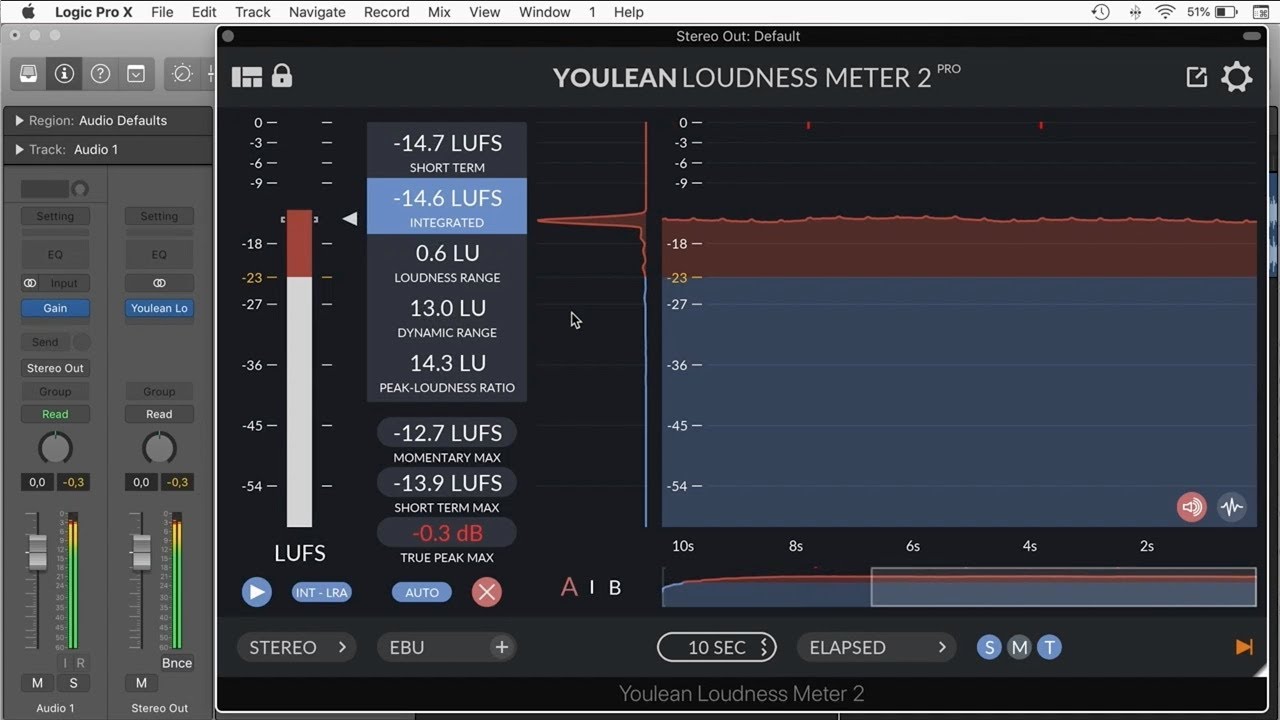1280x720 pixels.
Task: Expand the Track Audio 1 disclosure triangle
Action: [x=19, y=150]
